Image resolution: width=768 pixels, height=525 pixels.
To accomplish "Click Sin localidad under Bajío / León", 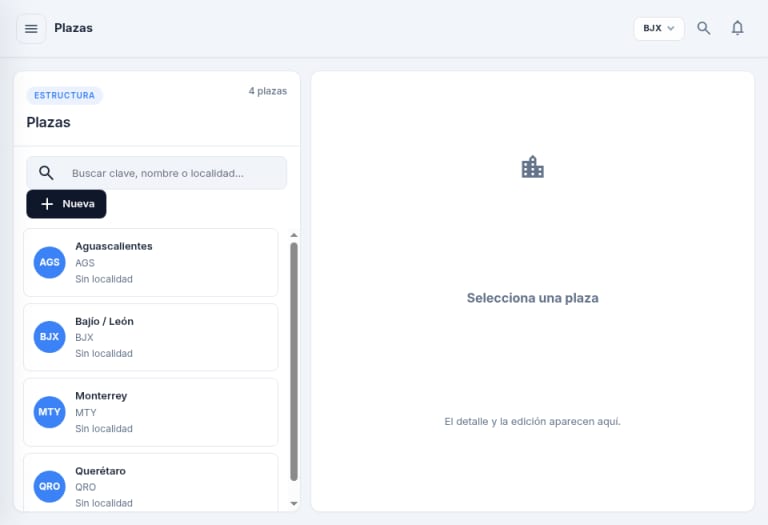I will [x=104, y=354].
